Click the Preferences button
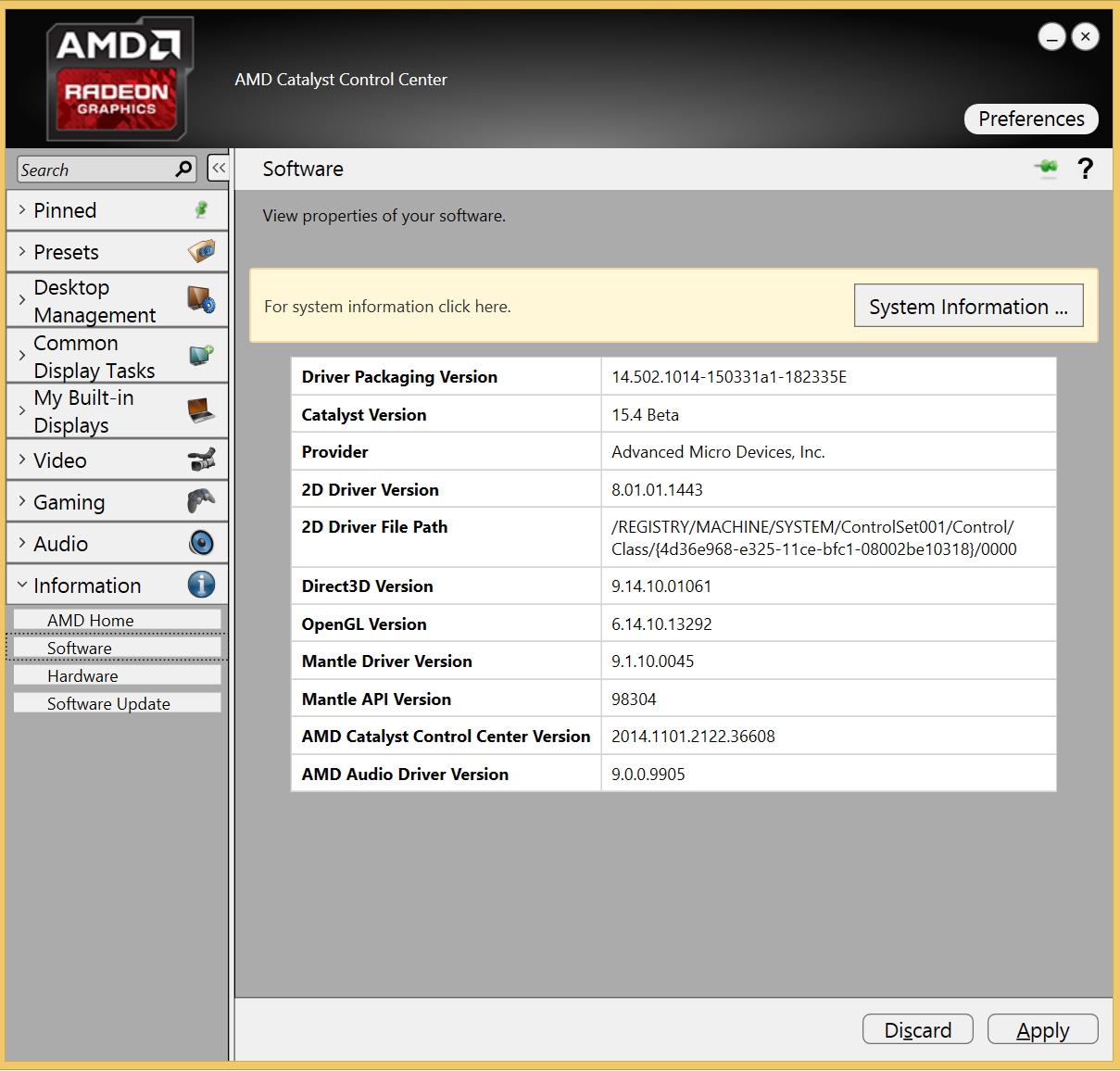 1031,119
